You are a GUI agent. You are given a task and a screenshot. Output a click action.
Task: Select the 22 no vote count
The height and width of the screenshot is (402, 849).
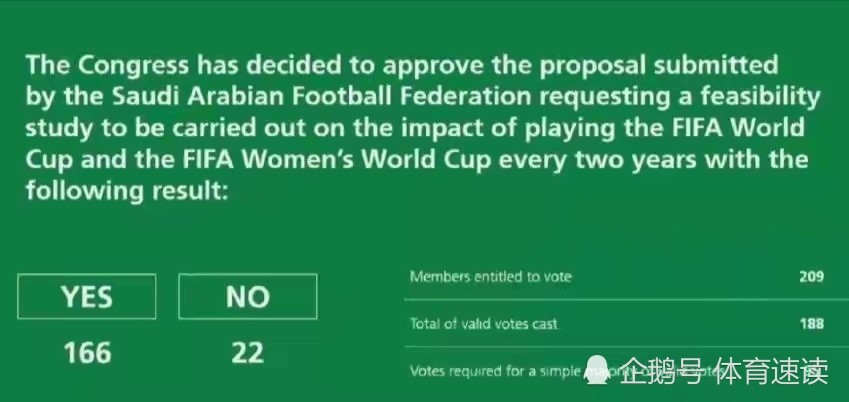[x=247, y=353]
